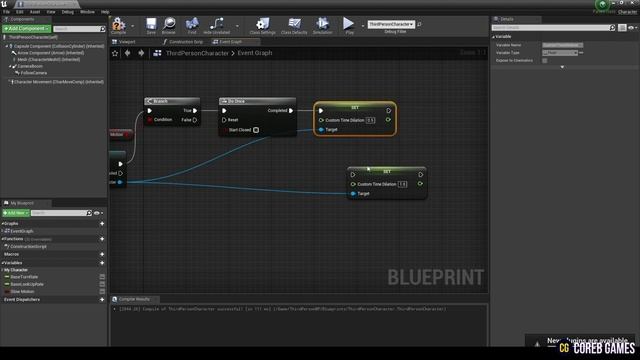Click the Find binoculars icon

tap(192, 24)
